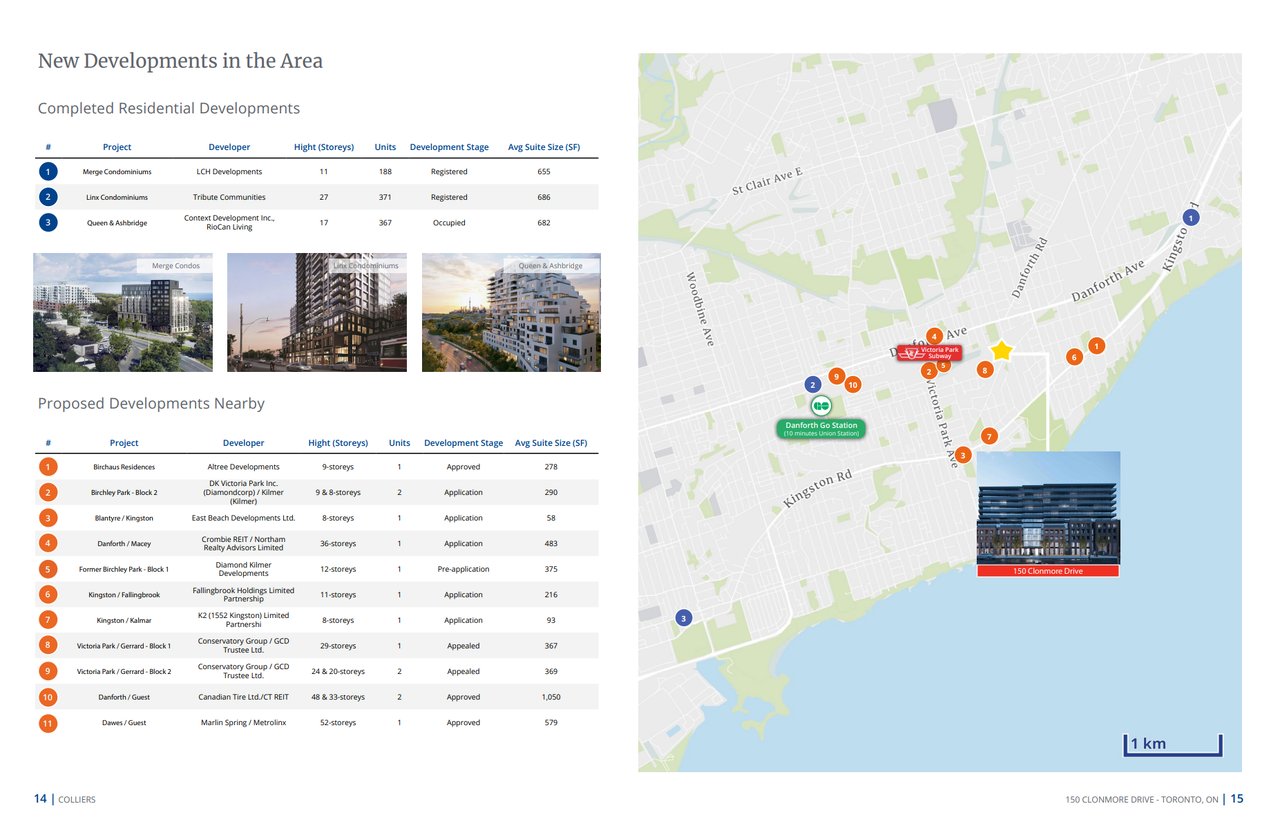Click the 150 Clonmore Drive building image on map
The width and height of the screenshot is (1280, 824).
(x=1047, y=508)
